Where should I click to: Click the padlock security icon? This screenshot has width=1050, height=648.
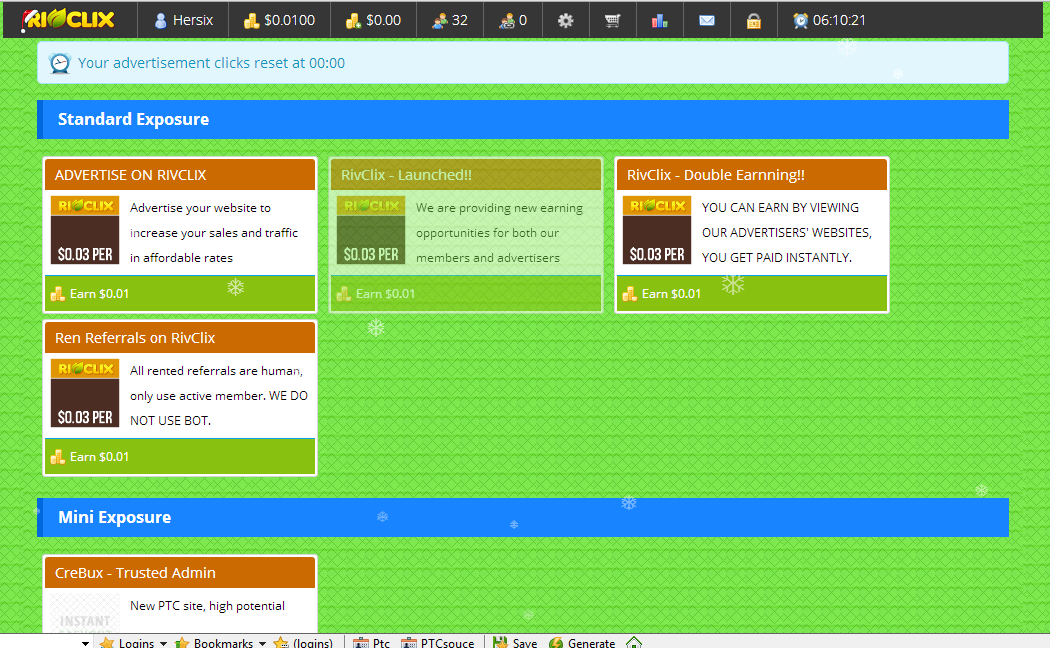click(x=753, y=19)
